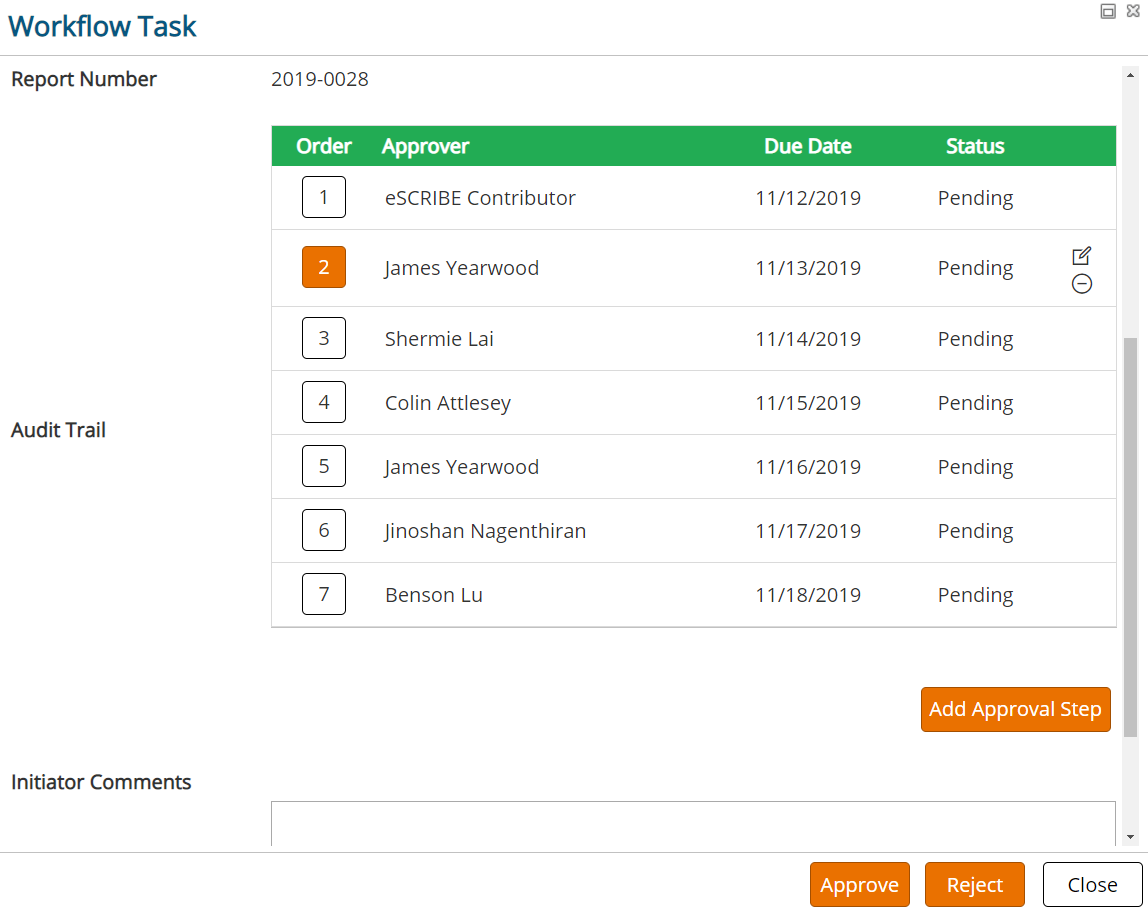Click order number 5 box

coord(324,466)
